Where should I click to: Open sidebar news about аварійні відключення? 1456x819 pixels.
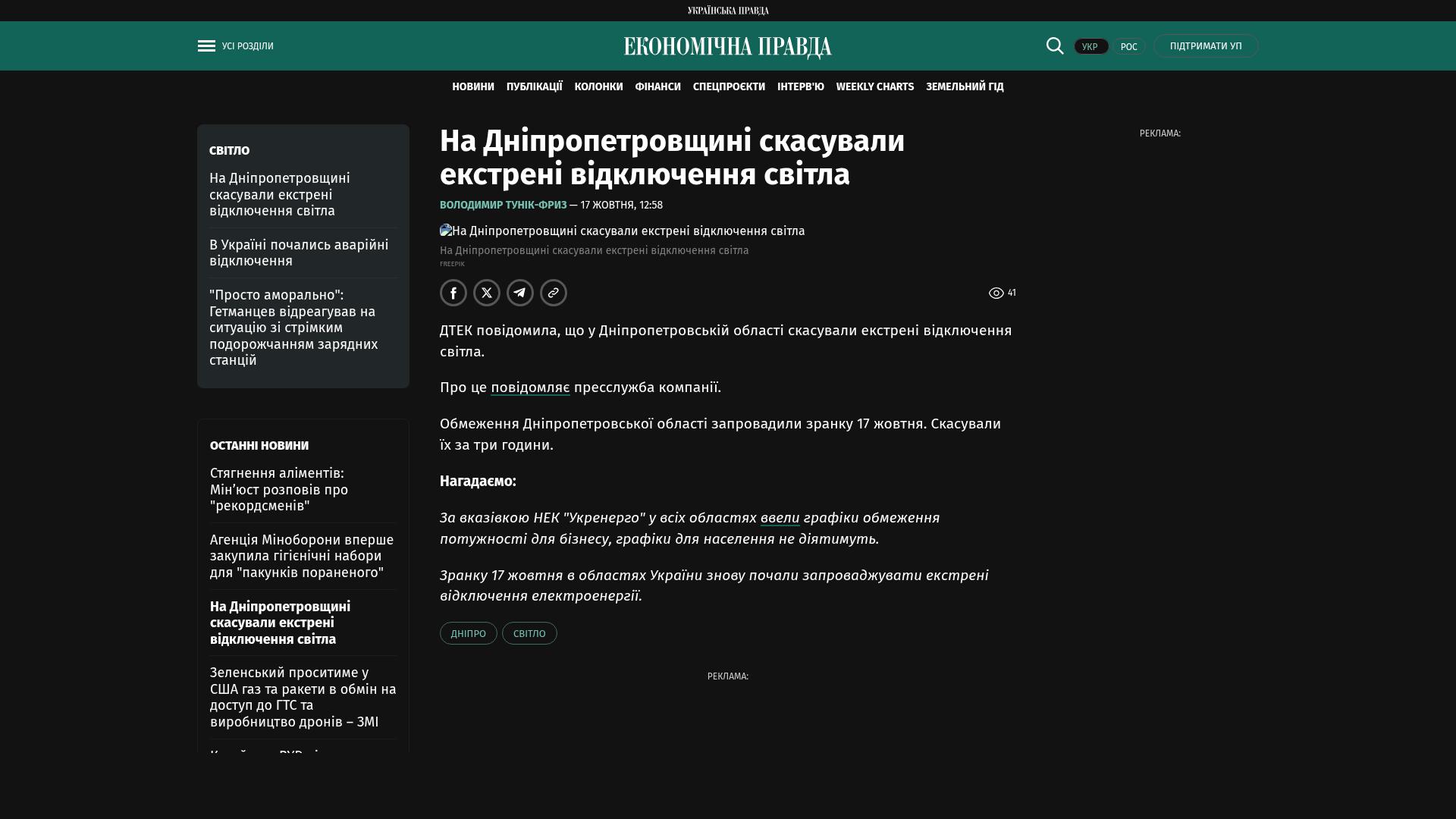pos(299,253)
